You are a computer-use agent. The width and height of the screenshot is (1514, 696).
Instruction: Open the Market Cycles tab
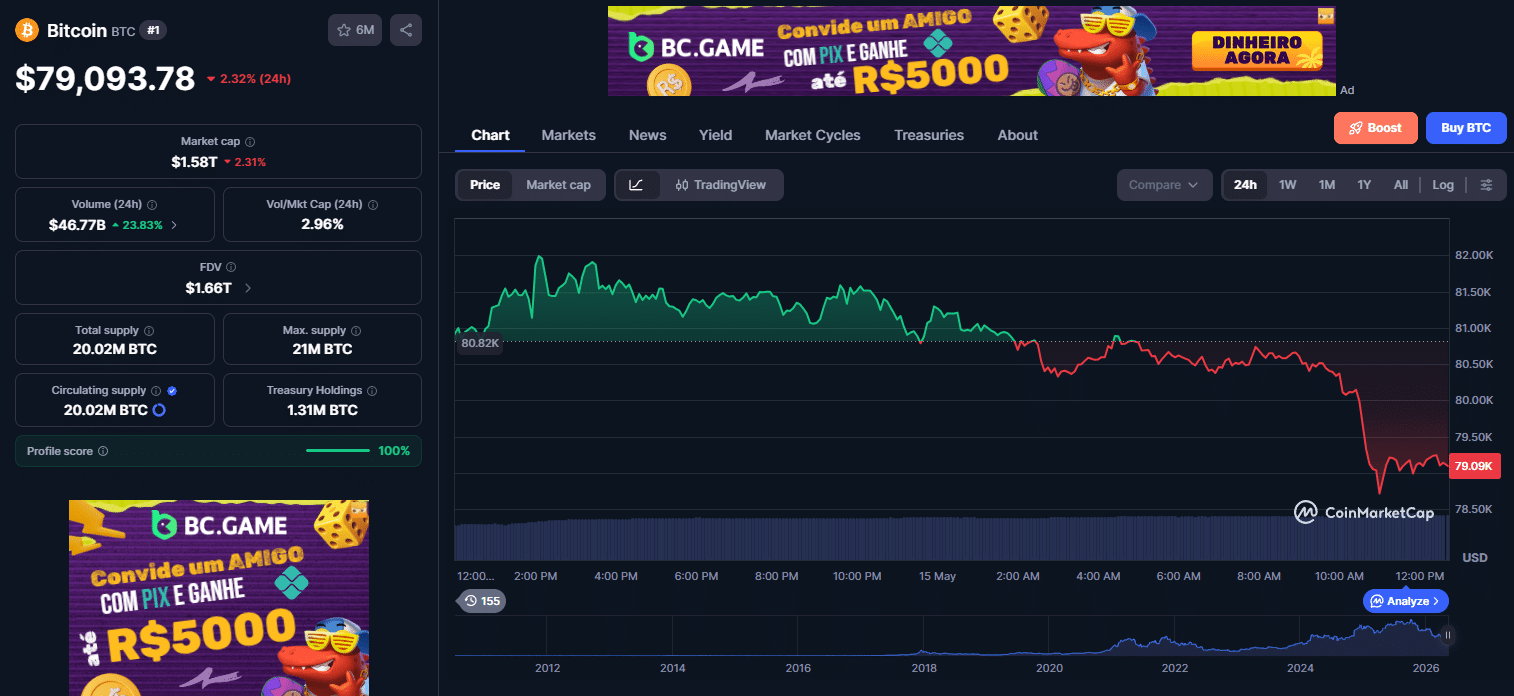tap(812, 135)
